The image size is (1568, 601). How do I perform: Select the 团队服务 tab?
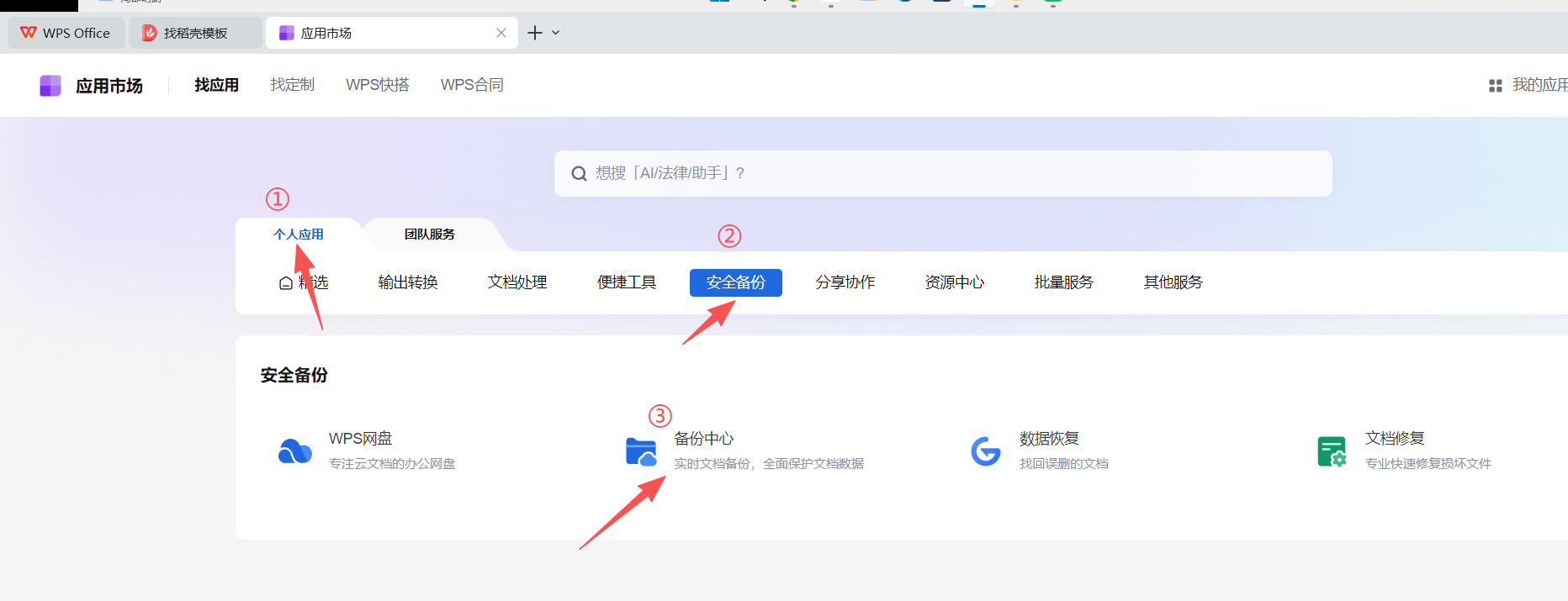tap(430, 235)
